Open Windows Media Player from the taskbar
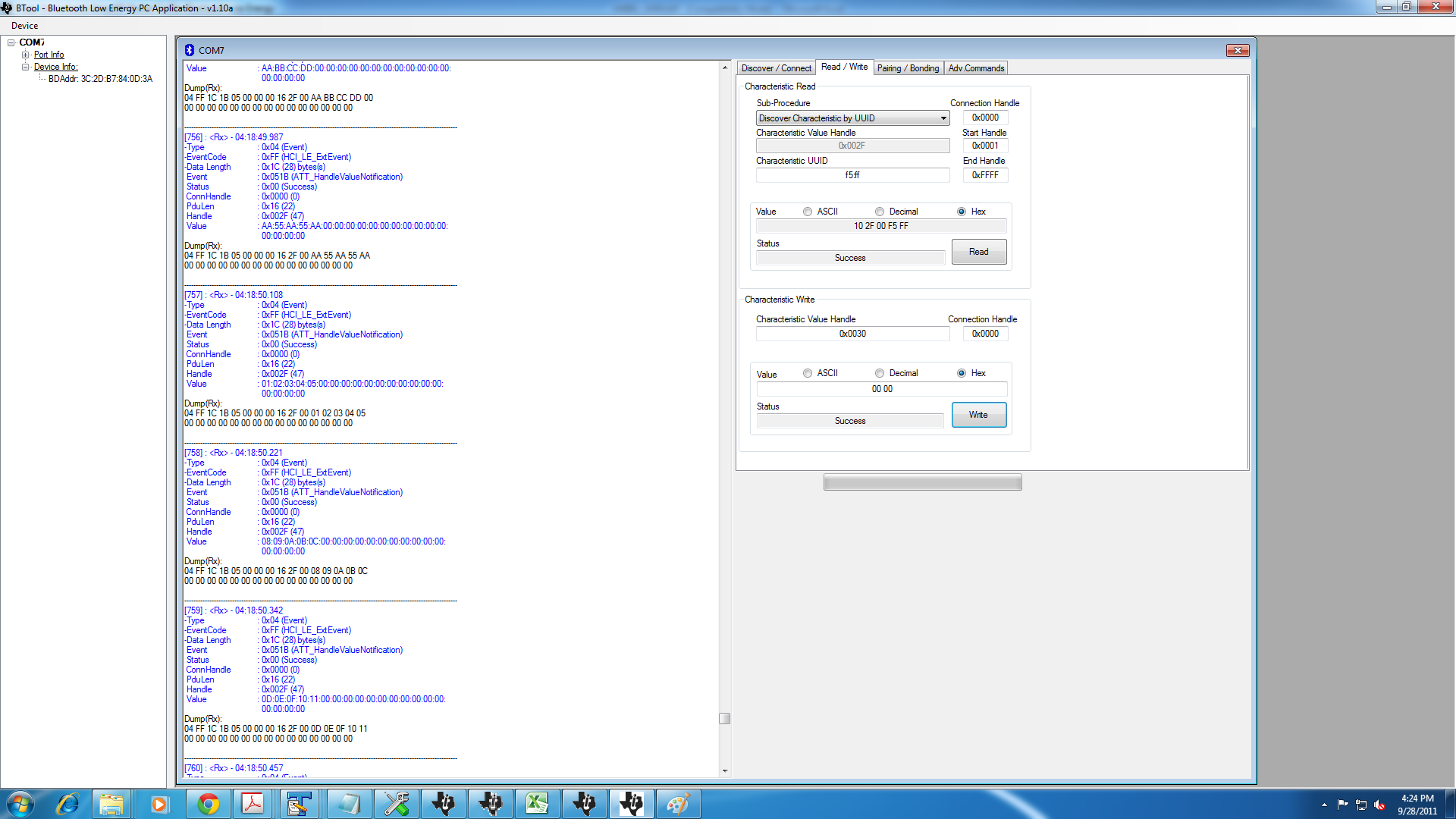The image size is (1456, 819). coord(158,804)
